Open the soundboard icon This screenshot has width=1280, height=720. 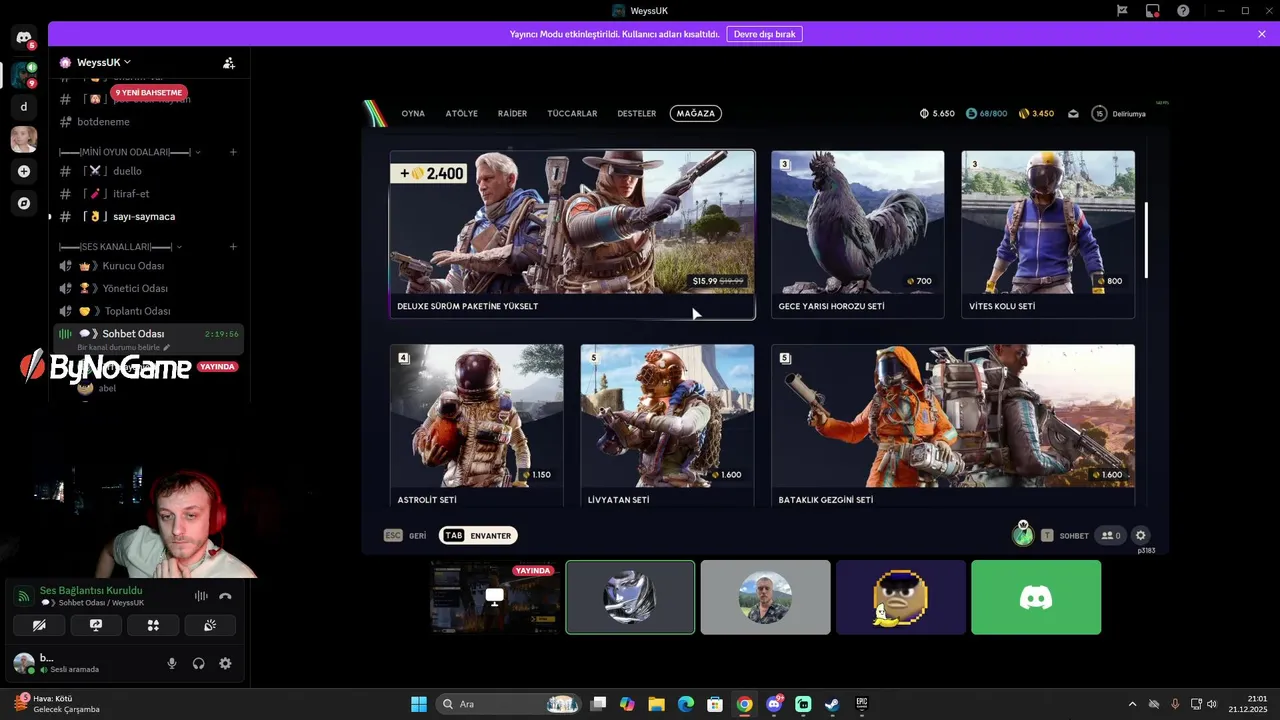210,625
